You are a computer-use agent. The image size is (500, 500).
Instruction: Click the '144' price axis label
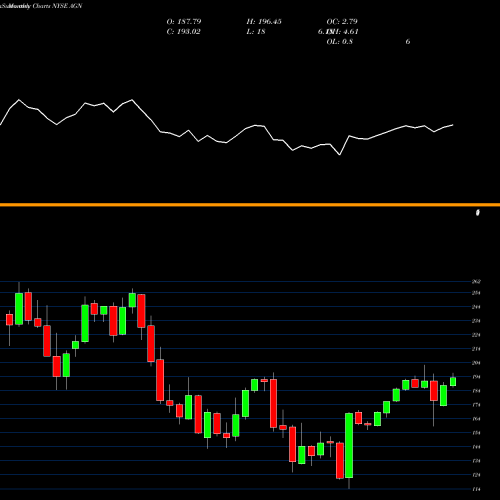coord(476,447)
